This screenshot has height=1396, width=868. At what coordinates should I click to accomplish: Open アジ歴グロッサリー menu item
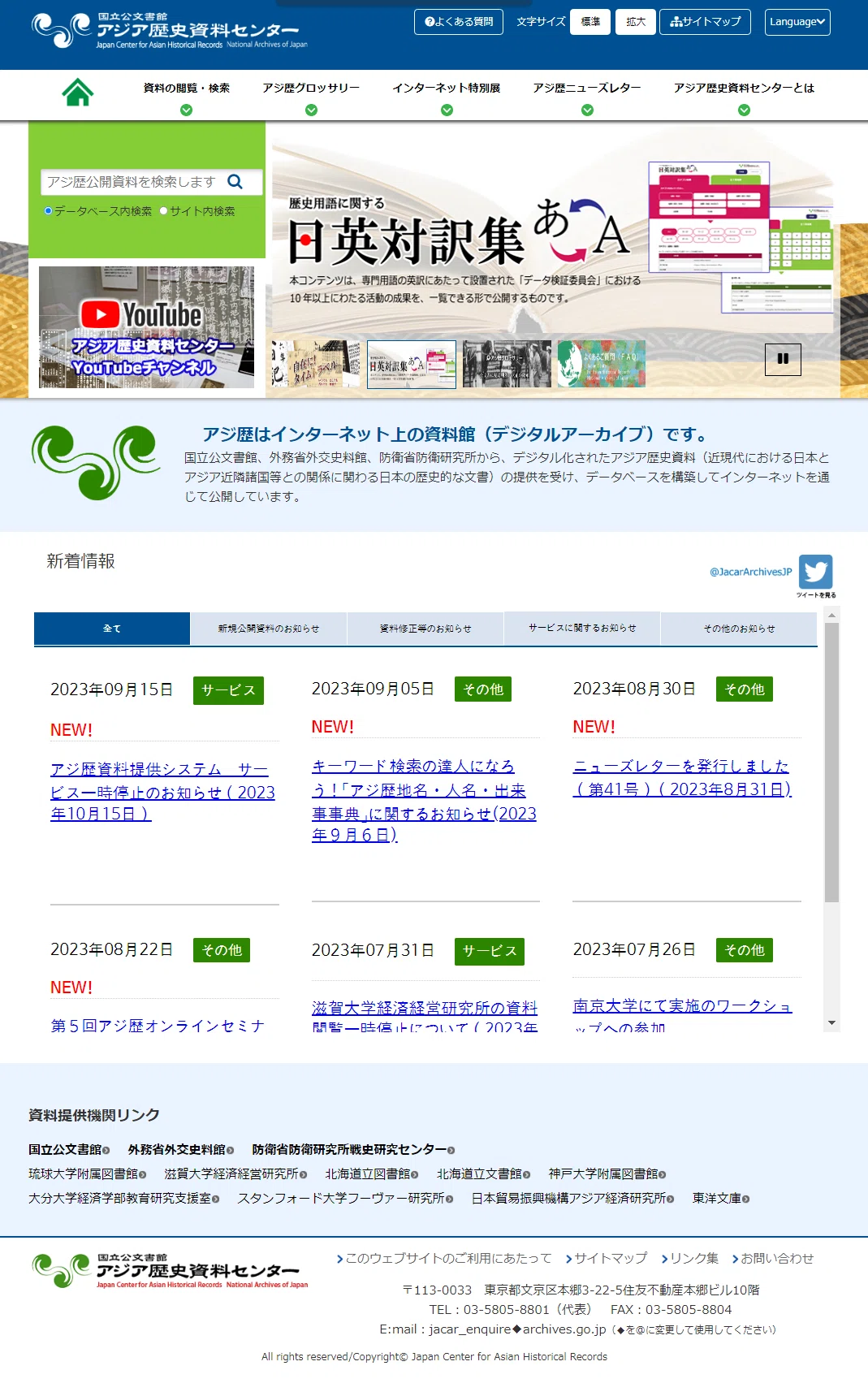pyautogui.click(x=311, y=88)
